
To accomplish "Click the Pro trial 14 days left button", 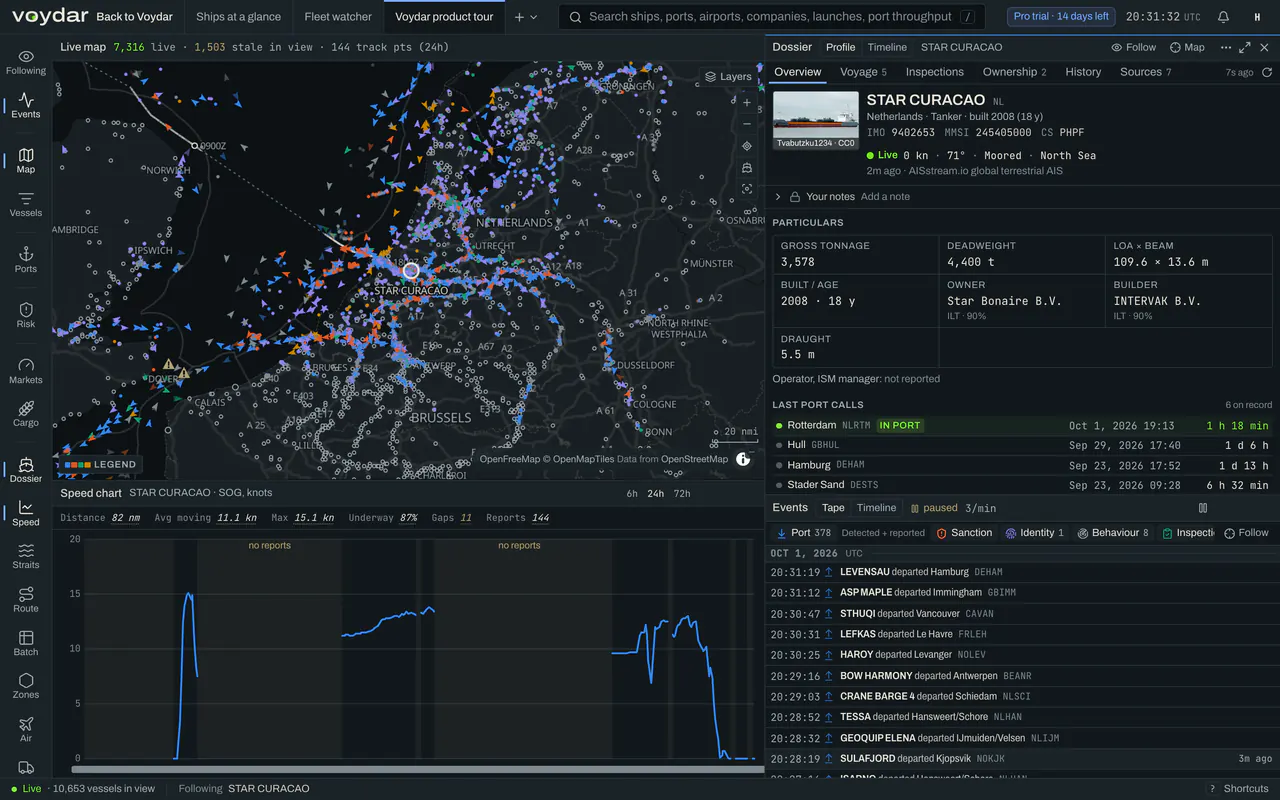I will coord(1061,17).
